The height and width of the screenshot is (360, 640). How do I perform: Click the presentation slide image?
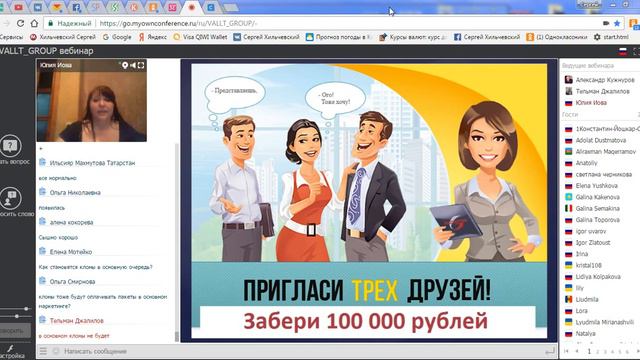(369, 201)
